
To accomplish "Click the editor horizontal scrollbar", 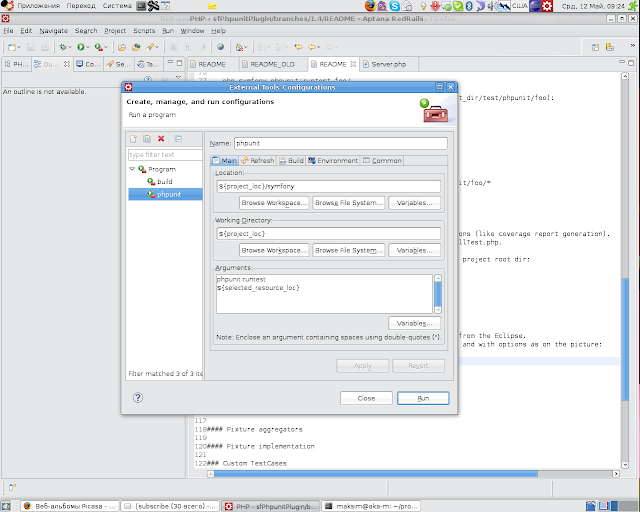I will [x=413, y=474].
